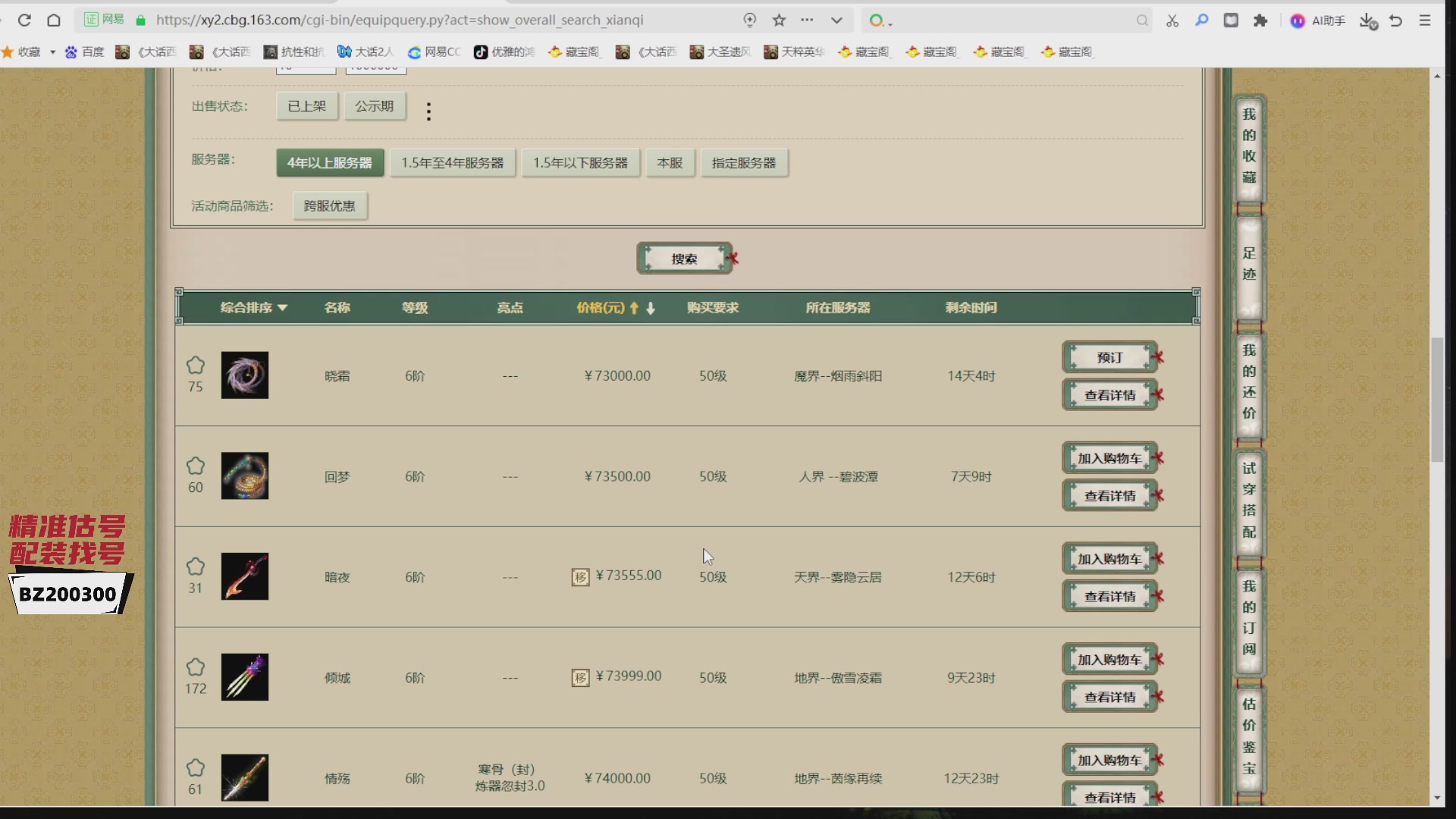The image size is (1456, 819).
Task: Favorite the 倾城 item star
Action: point(196,667)
